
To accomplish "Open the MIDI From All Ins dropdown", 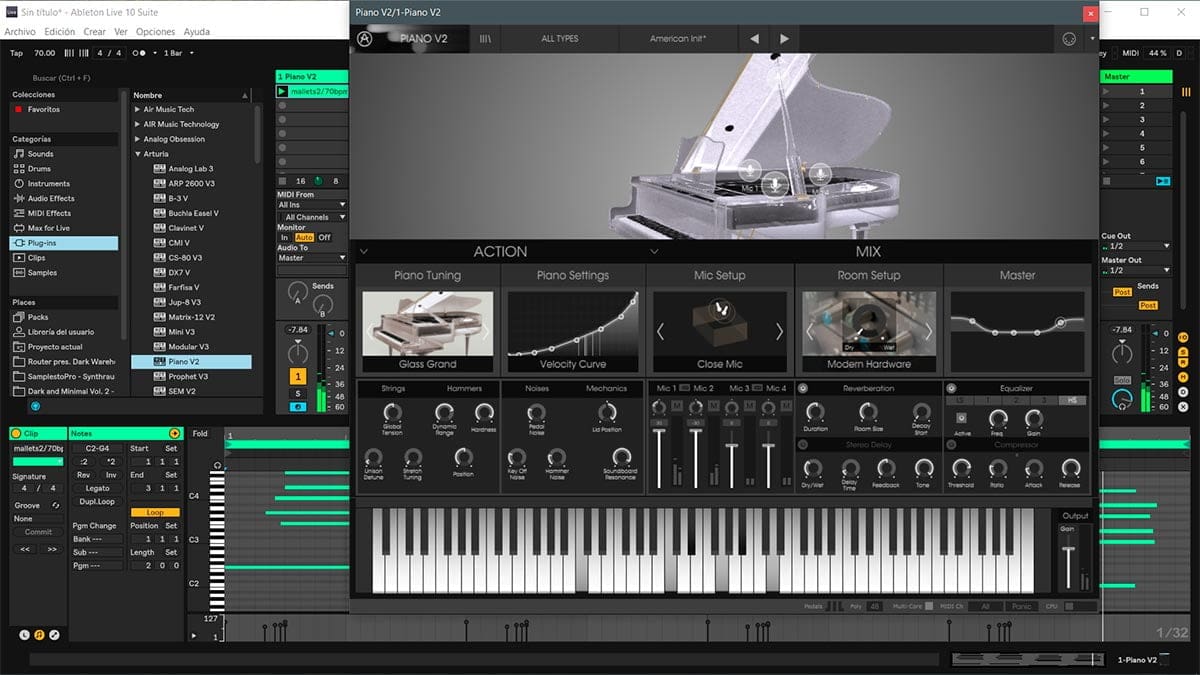I will [x=312, y=205].
